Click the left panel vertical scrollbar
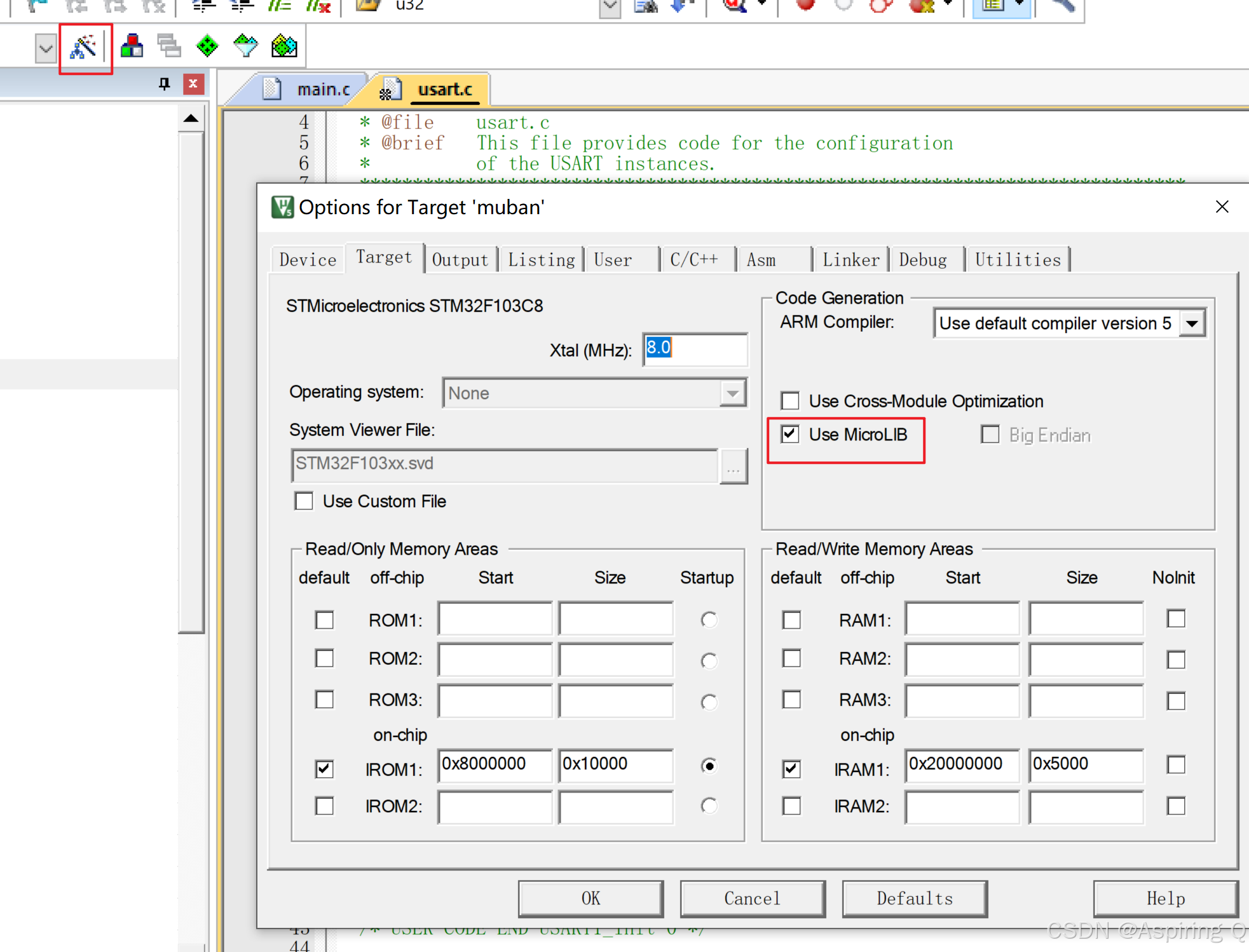Viewport: 1249px width, 952px height. tap(191, 383)
